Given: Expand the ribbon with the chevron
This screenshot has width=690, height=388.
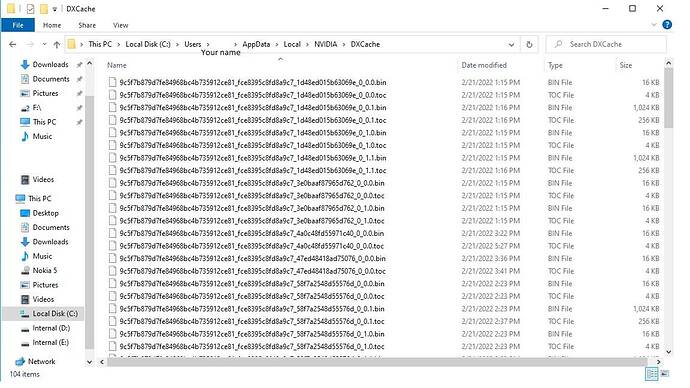Looking at the screenshot, I should [653, 25].
